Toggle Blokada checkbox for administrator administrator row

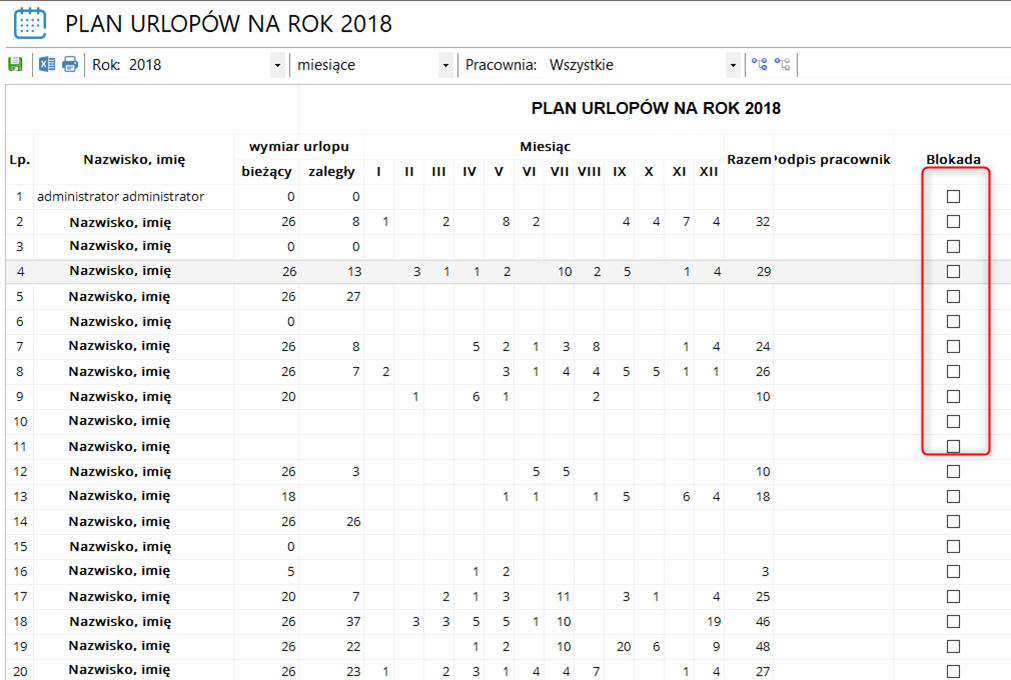(x=953, y=197)
